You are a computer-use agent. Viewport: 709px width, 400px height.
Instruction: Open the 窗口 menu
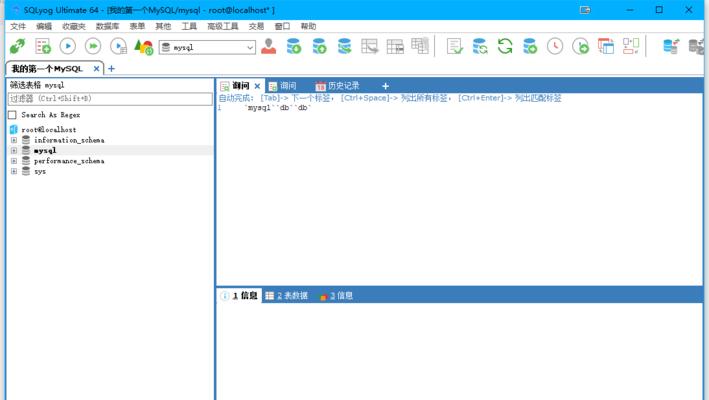pos(282,26)
